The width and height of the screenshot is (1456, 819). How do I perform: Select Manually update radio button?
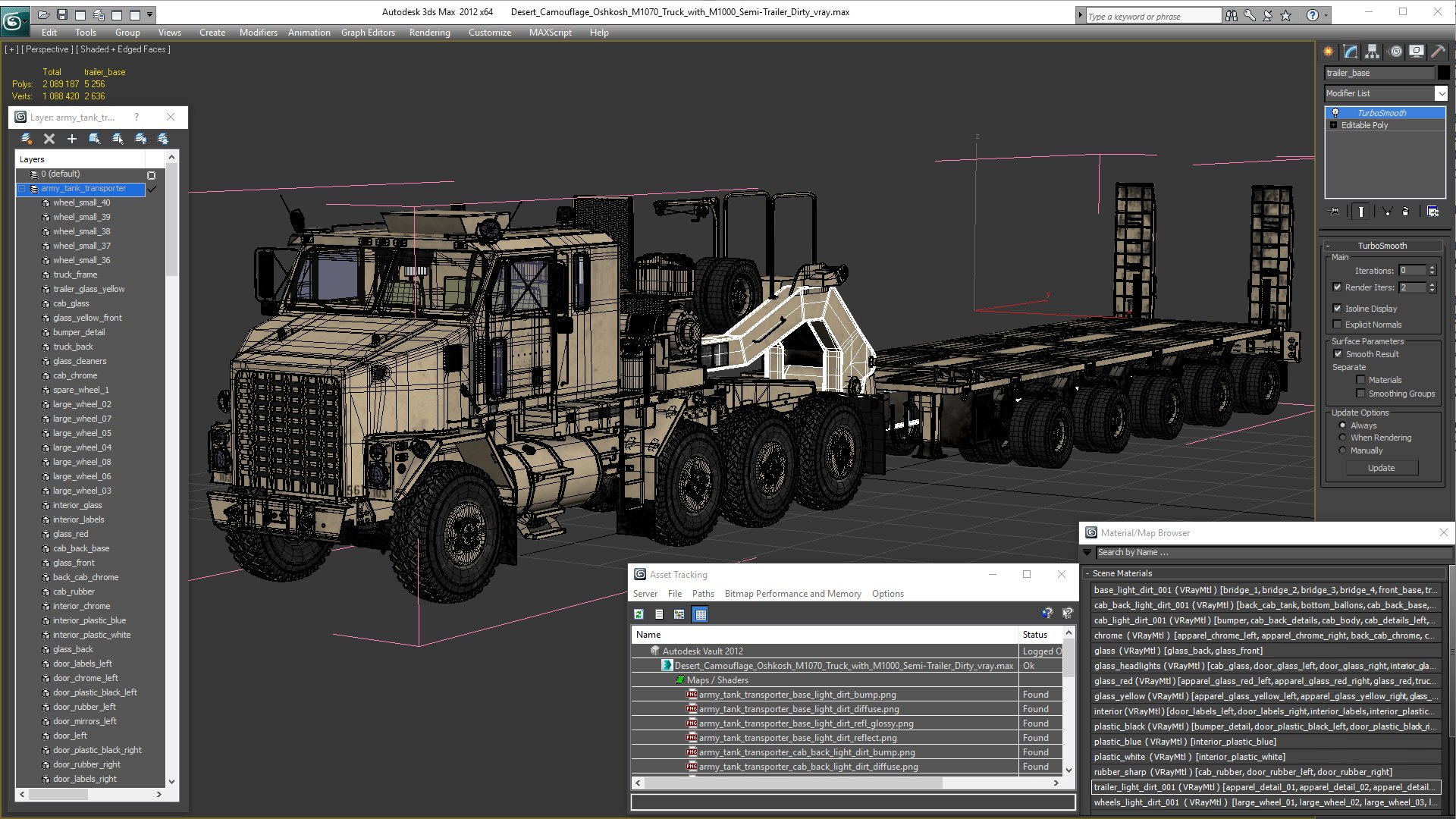coord(1342,450)
